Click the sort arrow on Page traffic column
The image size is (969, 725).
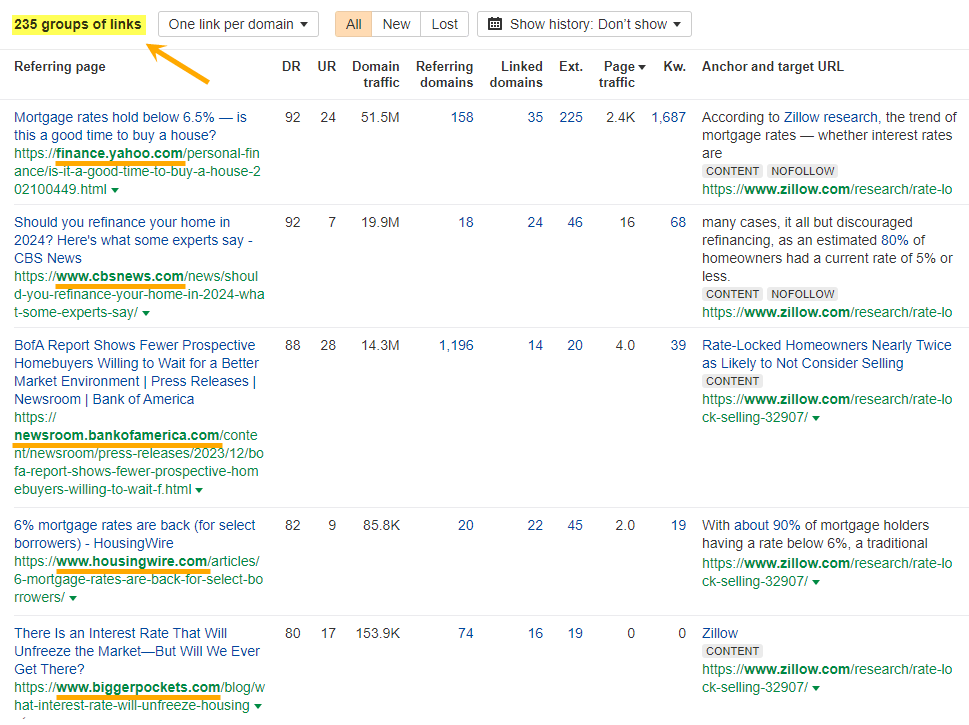point(641,66)
